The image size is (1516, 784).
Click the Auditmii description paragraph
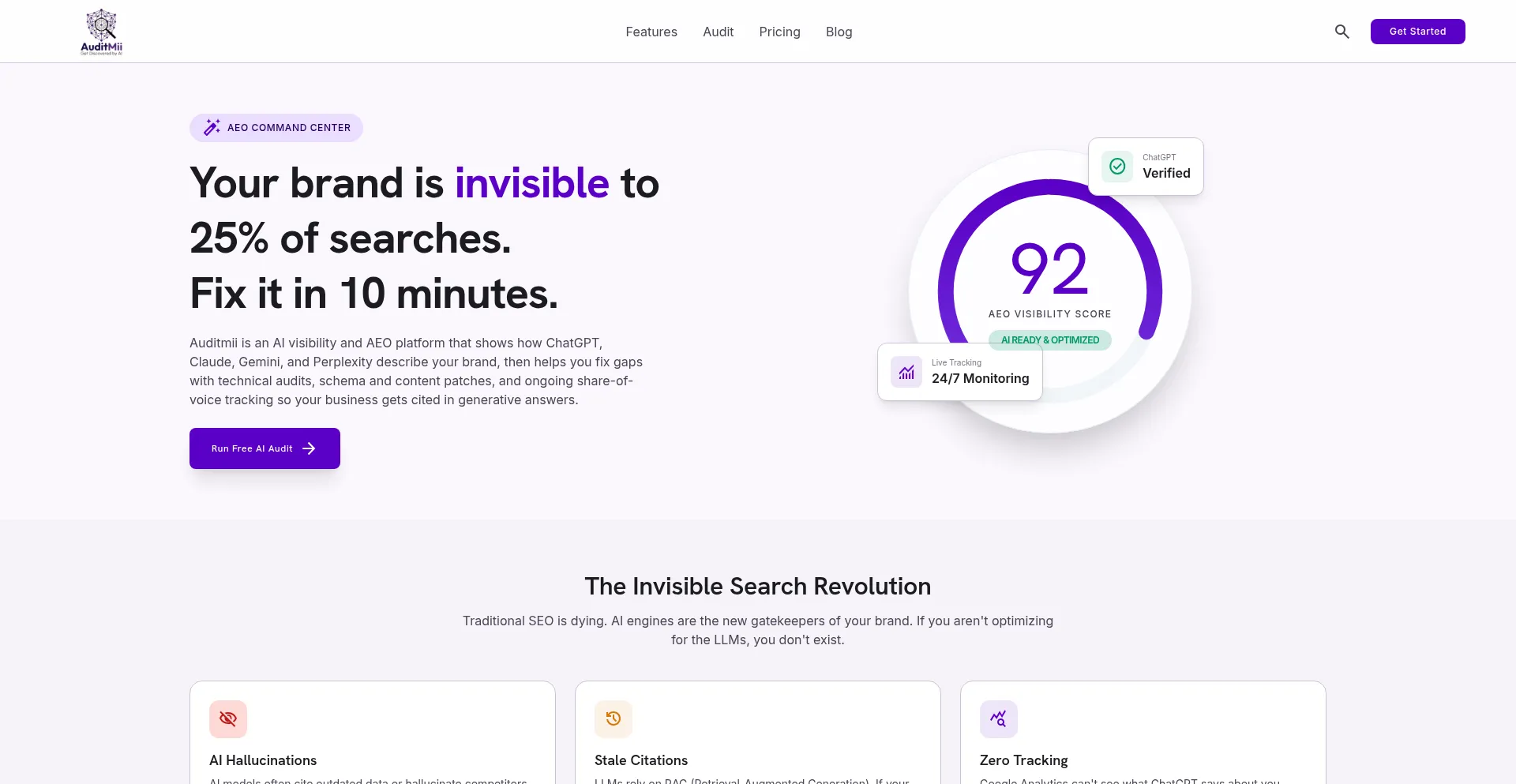tap(416, 371)
